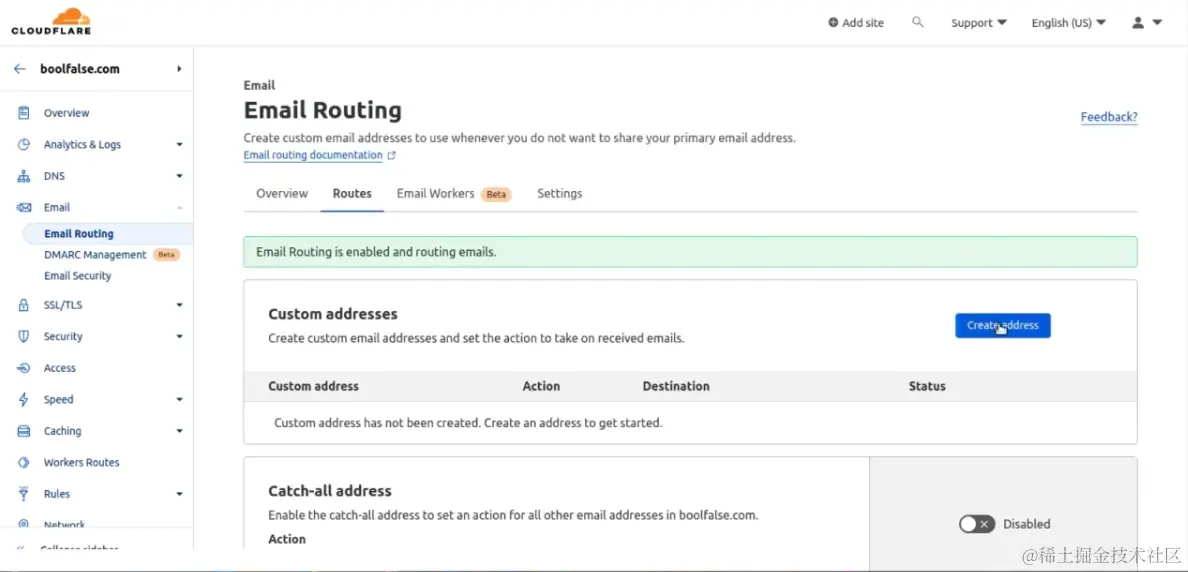This screenshot has width=1188, height=572.
Task: Click the Custom addresses heading
Action: point(333,314)
